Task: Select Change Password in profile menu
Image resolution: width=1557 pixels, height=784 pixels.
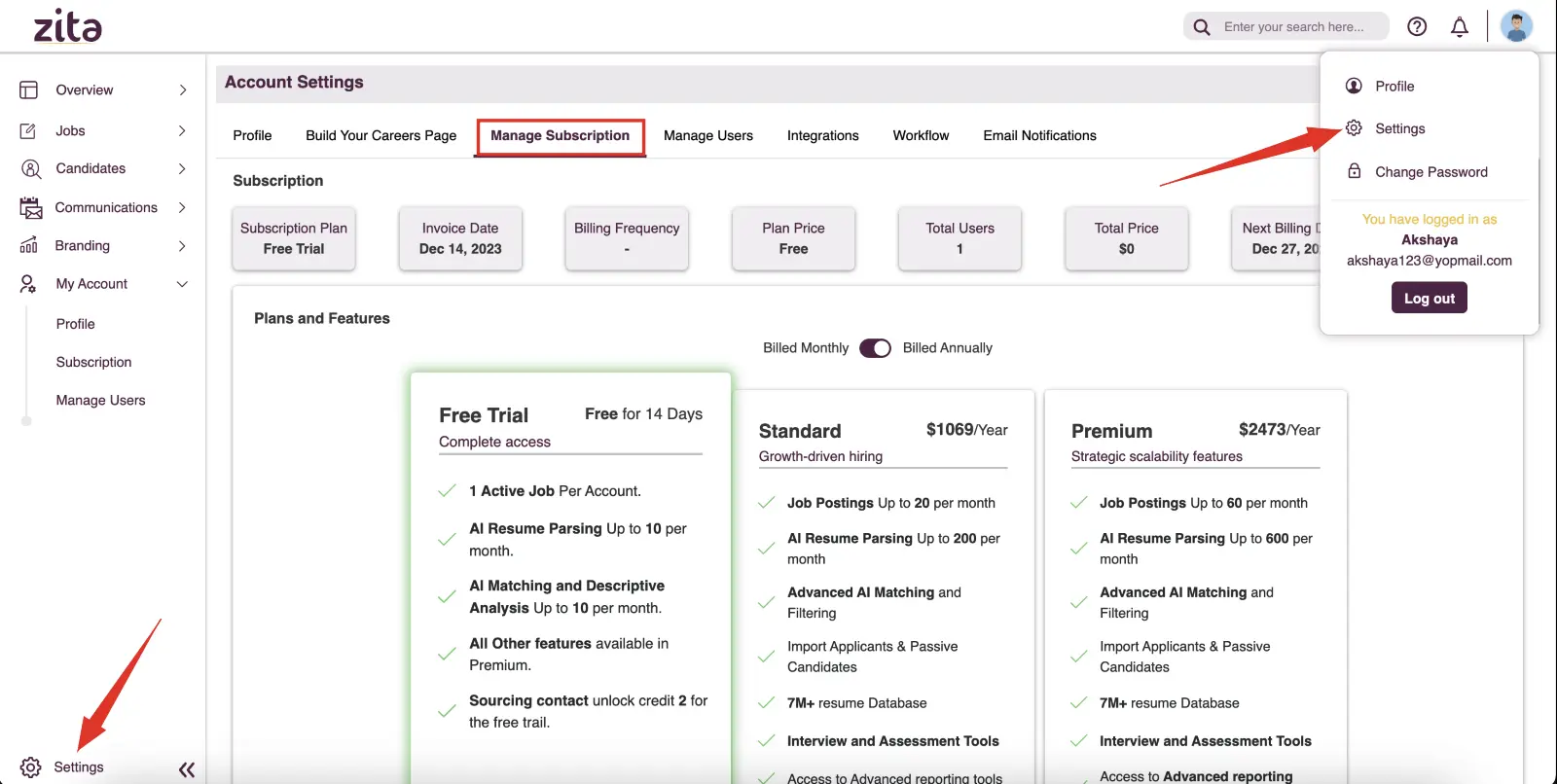Action: click(x=1430, y=172)
